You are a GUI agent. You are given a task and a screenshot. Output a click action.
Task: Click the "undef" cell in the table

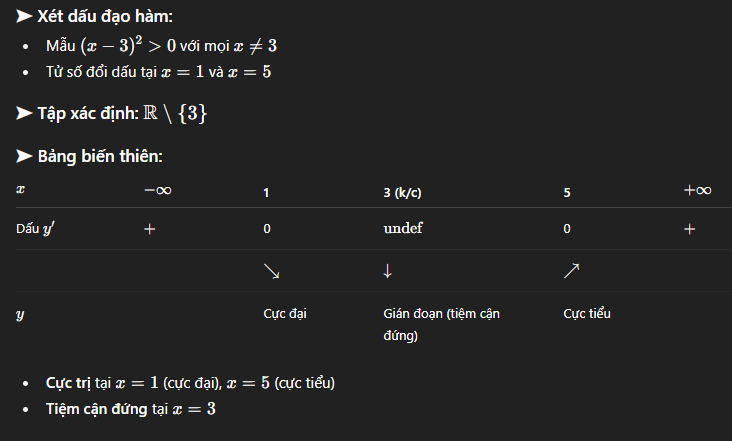[x=403, y=229]
